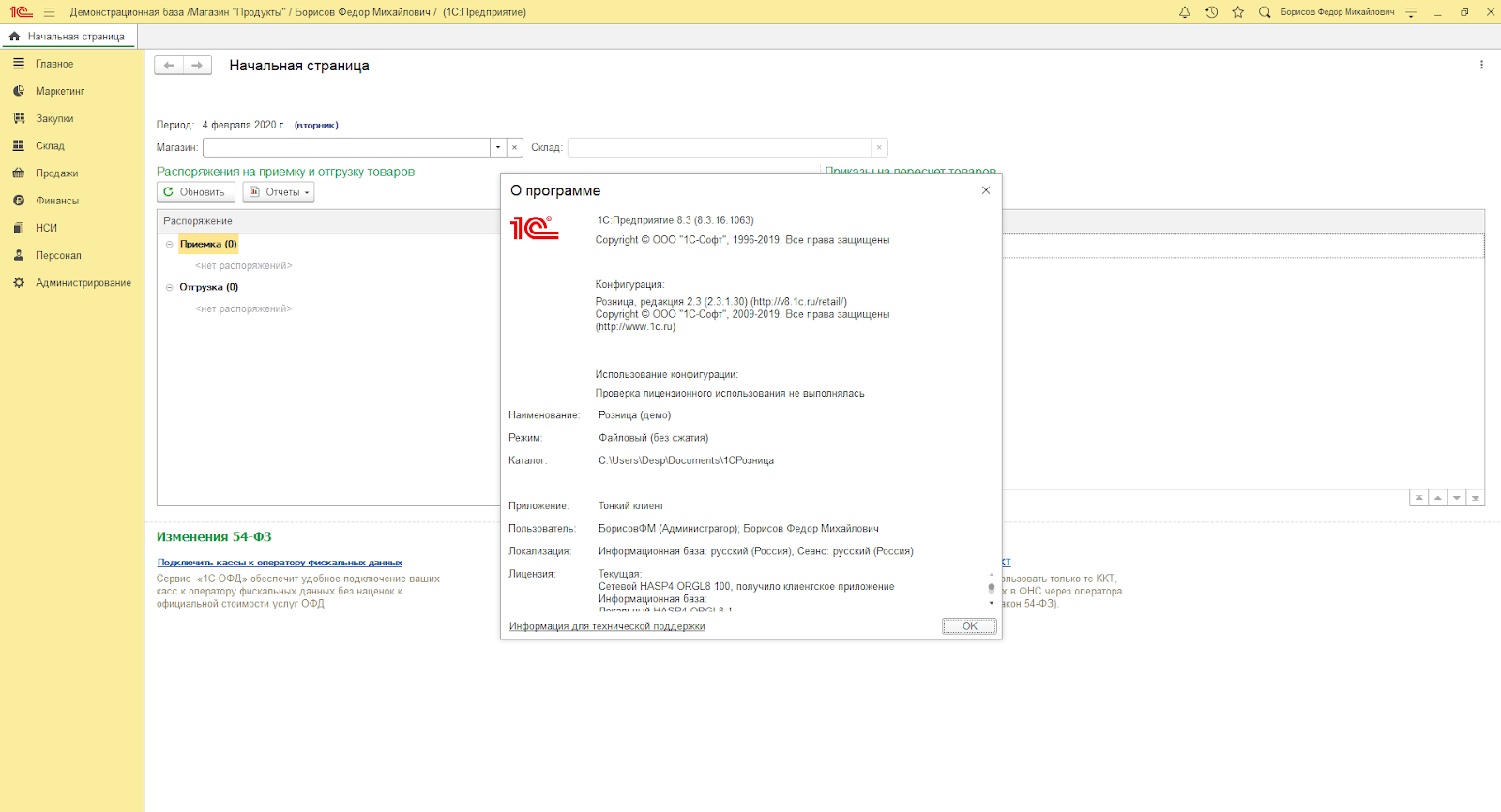
Task: Open the Персонал section
Action: click(x=72, y=255)
